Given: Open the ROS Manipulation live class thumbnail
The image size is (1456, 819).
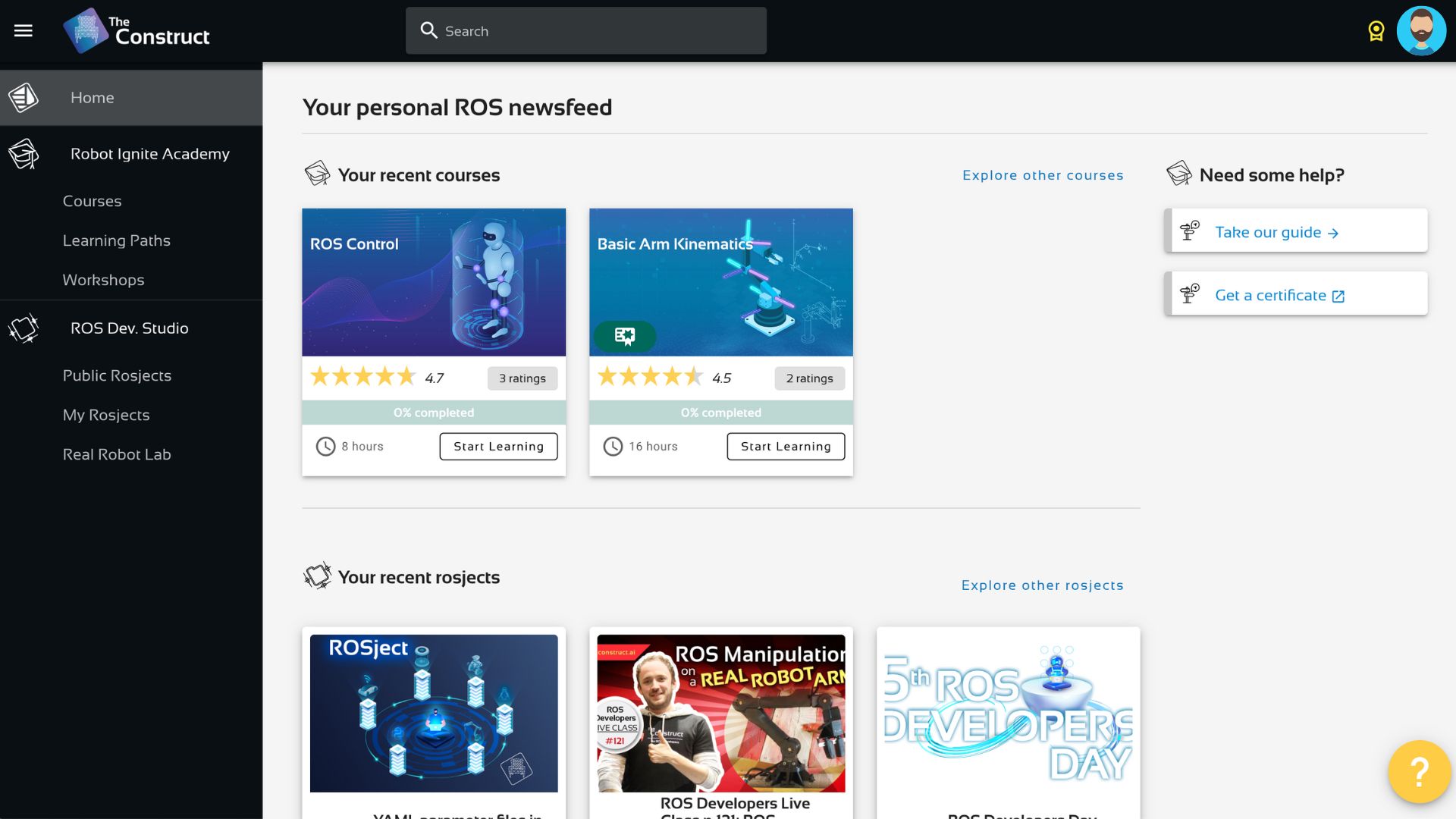Looking at the screenshot, I should (721, 714).
